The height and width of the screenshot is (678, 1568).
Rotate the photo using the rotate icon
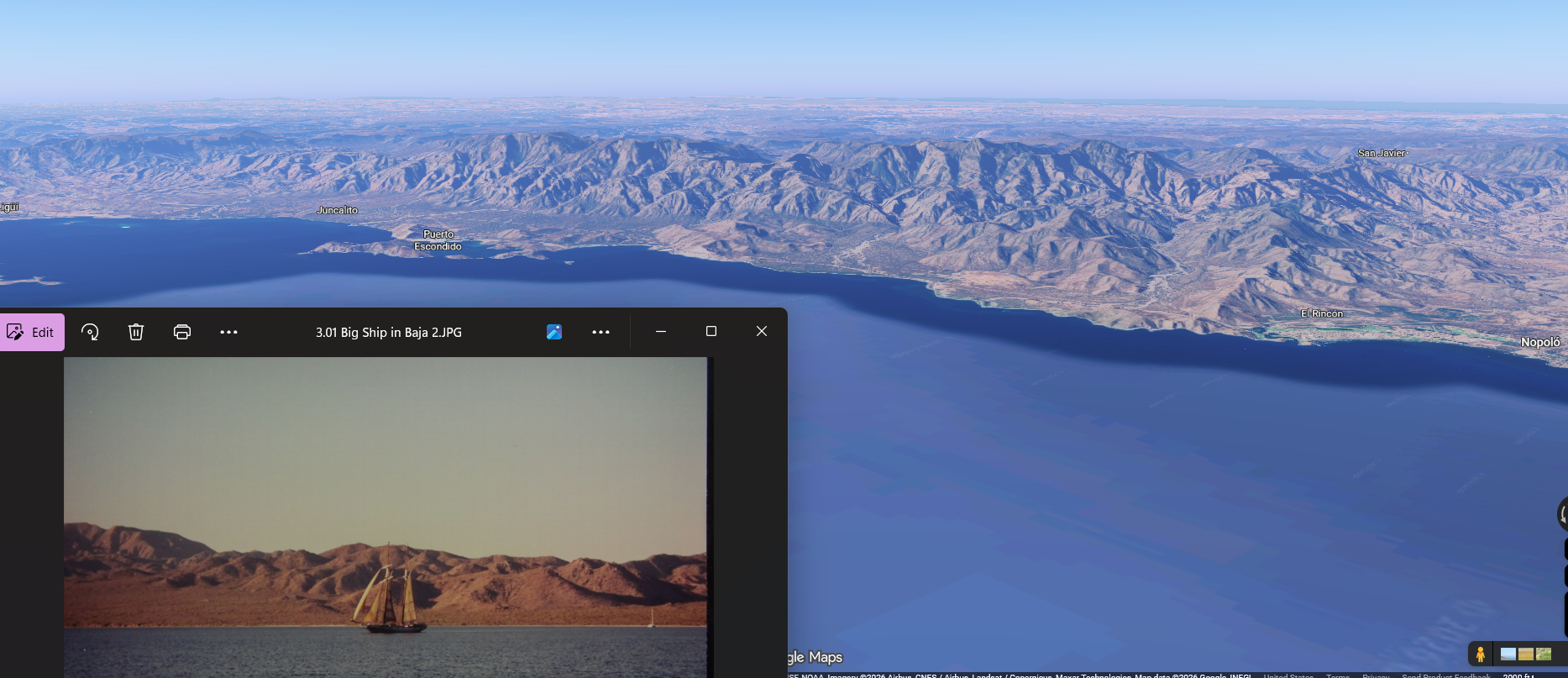pos(90,332)
